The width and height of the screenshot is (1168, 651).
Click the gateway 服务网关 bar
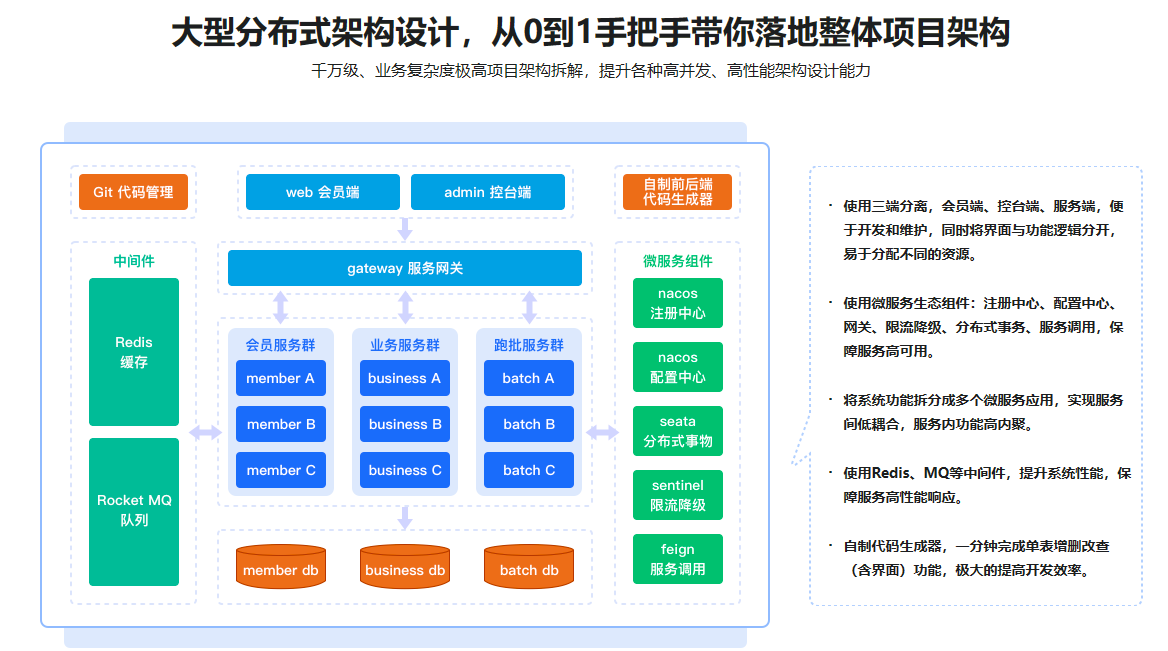[405, 268]
